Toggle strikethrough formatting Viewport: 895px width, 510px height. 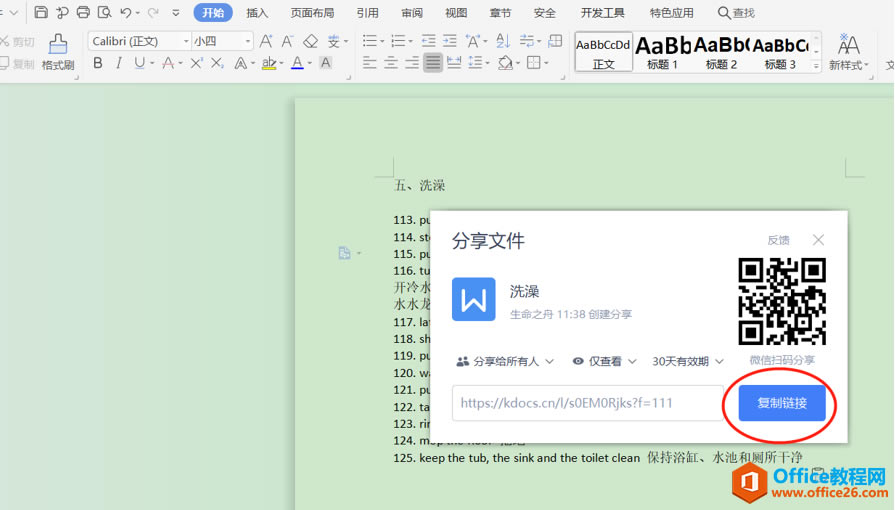[x=168, y=63]
